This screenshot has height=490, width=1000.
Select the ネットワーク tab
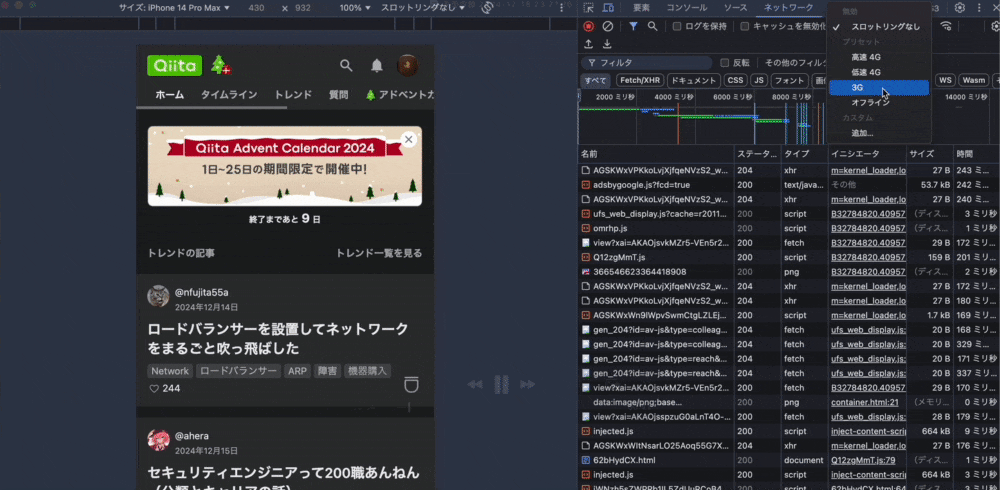788,8
